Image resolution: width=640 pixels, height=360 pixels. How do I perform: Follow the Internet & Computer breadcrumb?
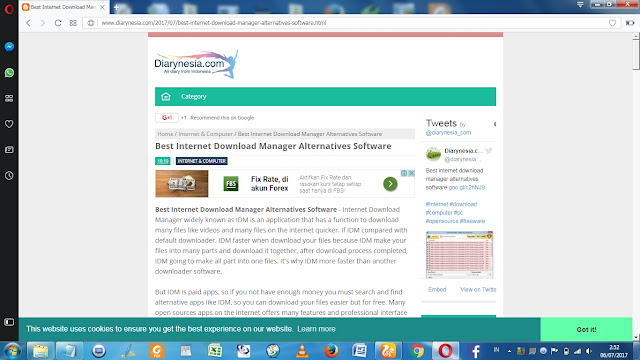[x=205, y=134]
